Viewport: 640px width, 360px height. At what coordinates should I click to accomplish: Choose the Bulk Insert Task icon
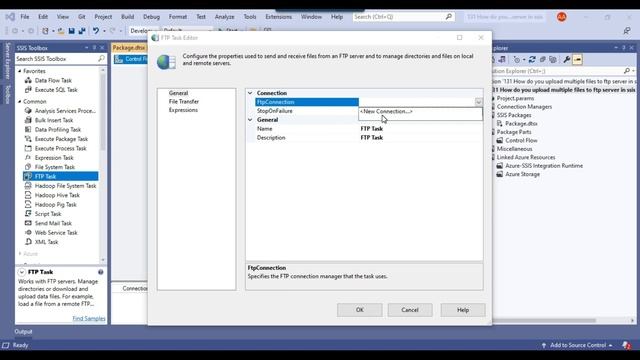[x=28, y=120]
